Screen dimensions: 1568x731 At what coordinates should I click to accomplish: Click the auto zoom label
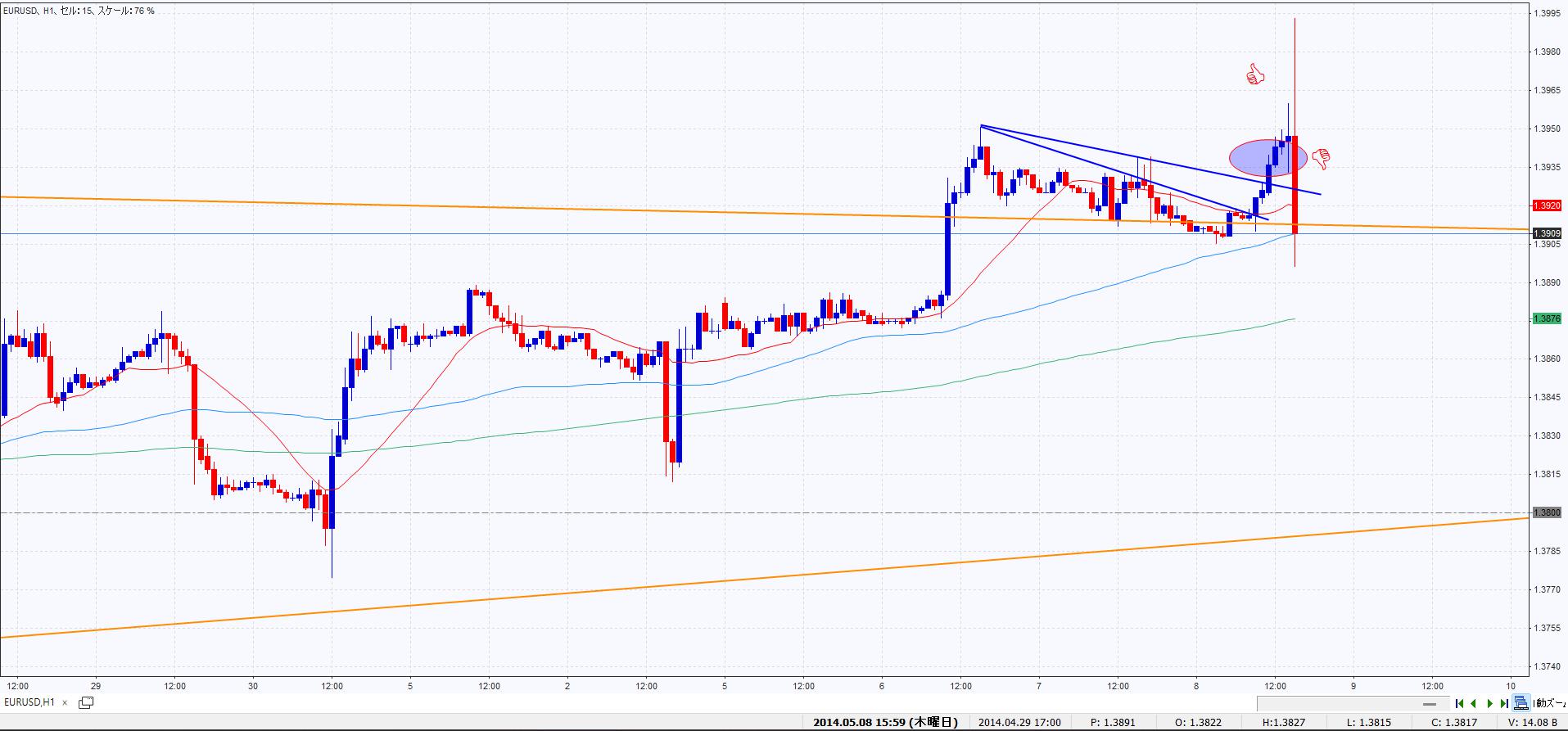click(1550, 703)
